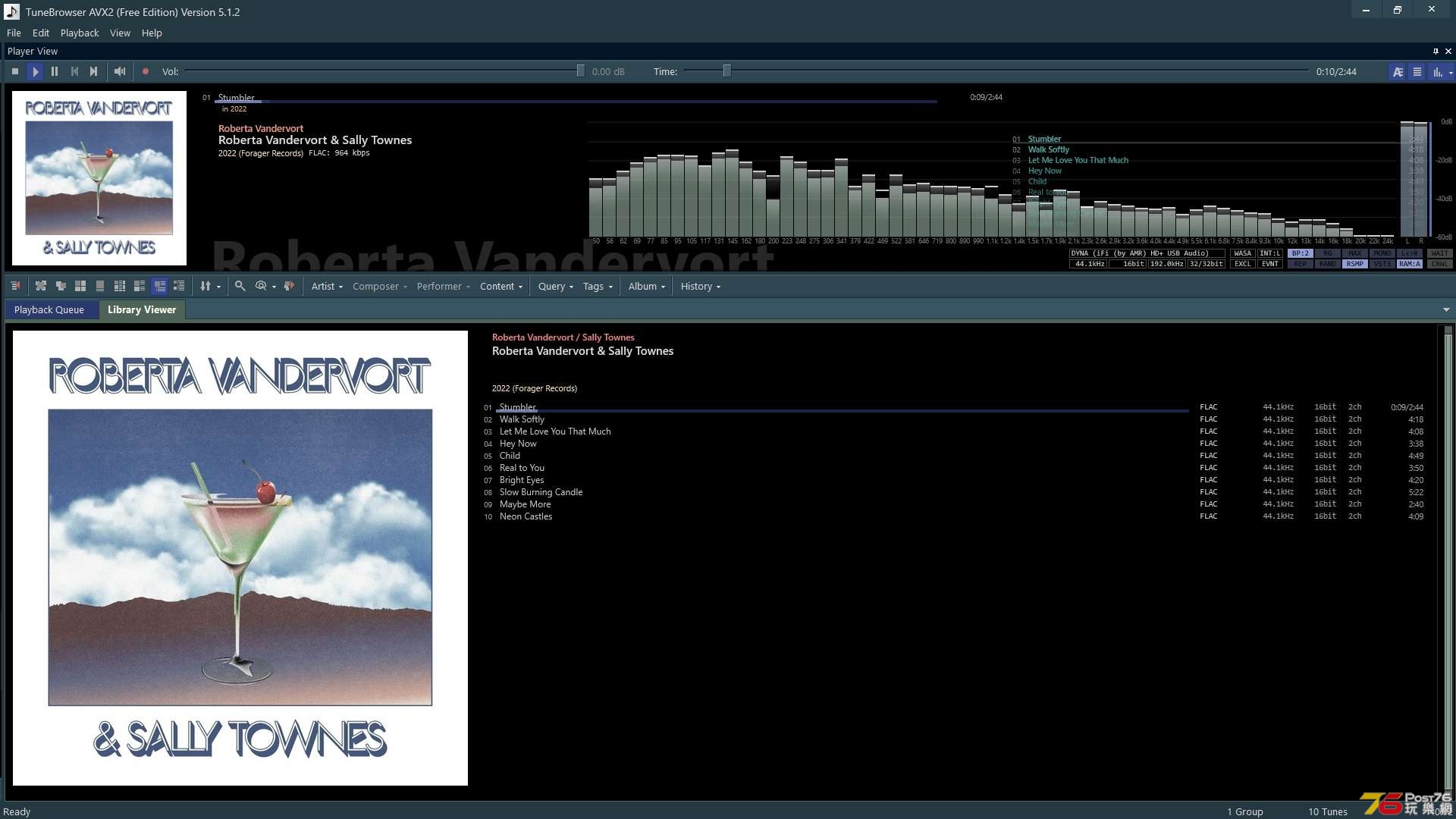Select the indented tree list view icon
1456x819 pixels.
pyautogui.click(x=179, y=286)
